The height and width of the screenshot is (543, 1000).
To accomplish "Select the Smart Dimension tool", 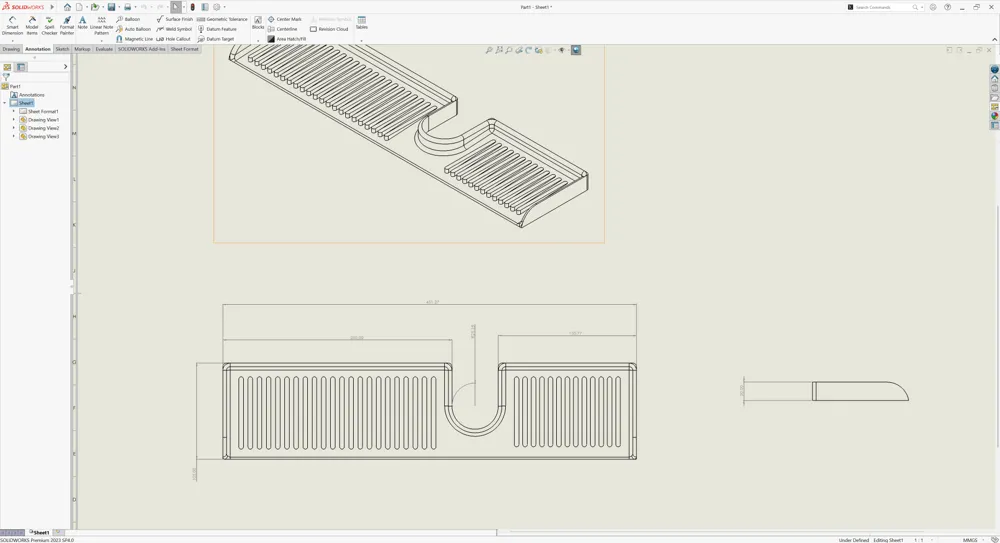I will coord(12,26).
